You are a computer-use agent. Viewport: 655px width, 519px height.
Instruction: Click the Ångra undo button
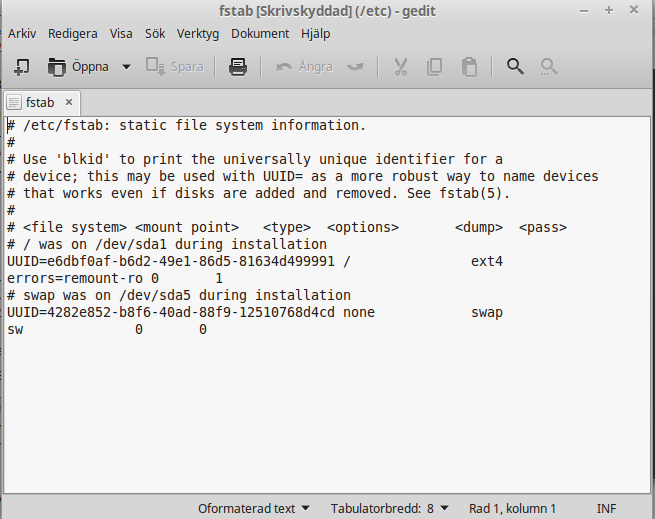(x=304, y=67)
